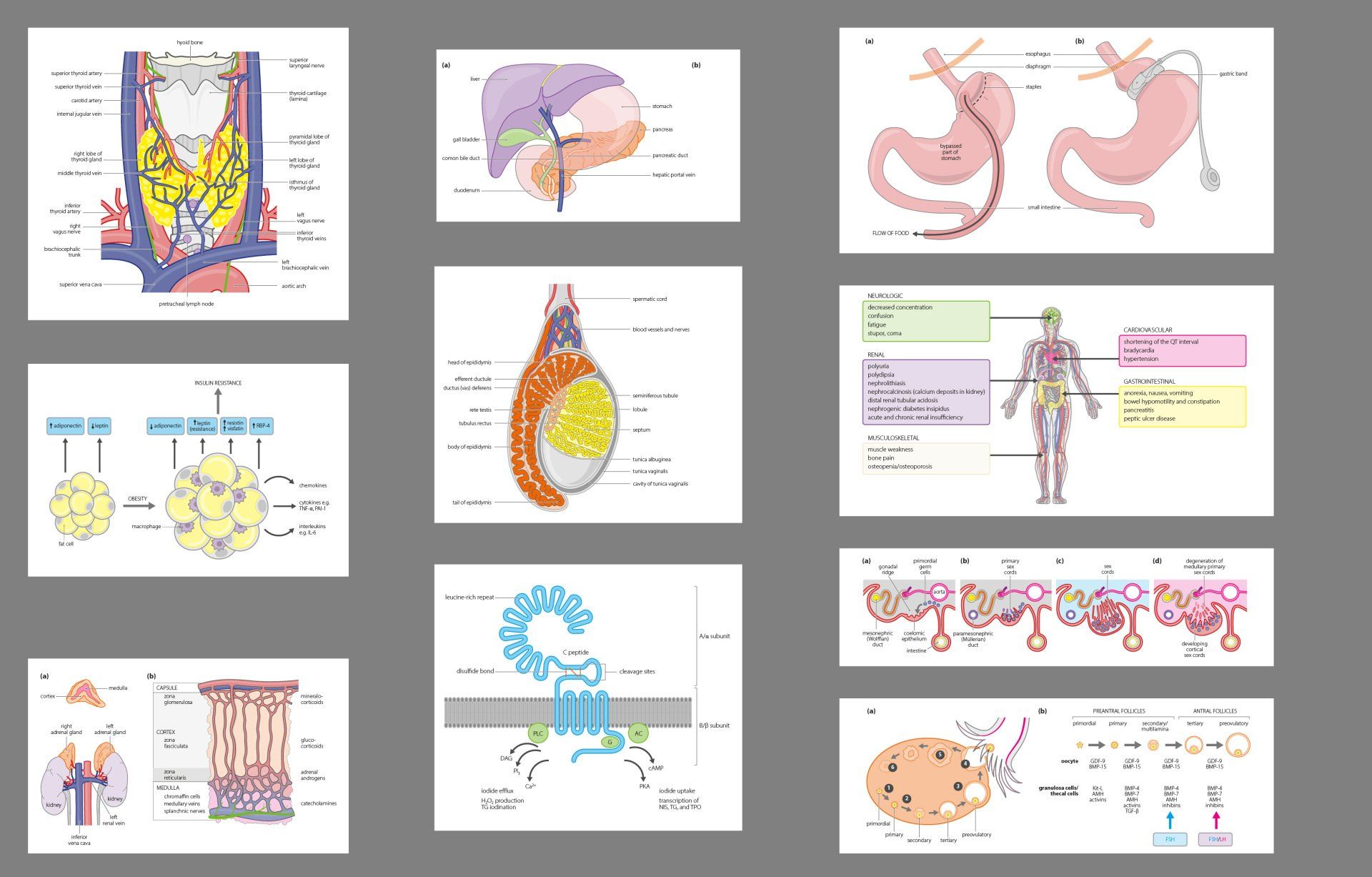Click the 'hepatic portal vein' label
1372x877 pixels.
(674, 174)
